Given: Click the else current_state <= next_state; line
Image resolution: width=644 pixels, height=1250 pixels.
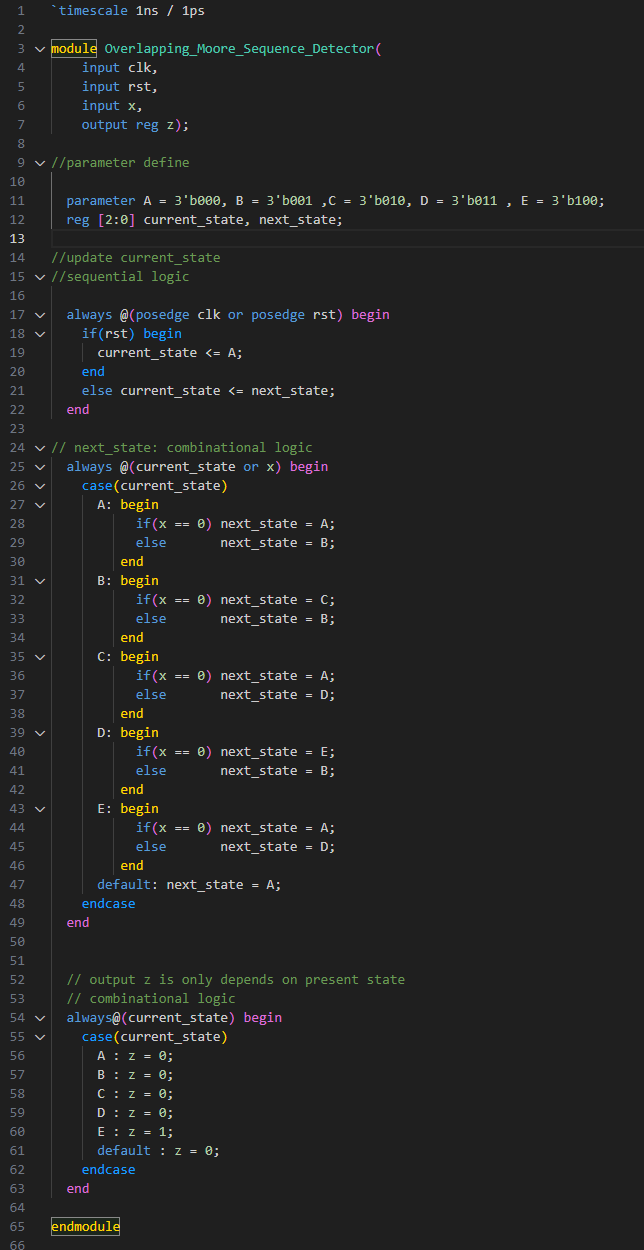Looking at the screenshot, I should pos(209,391).
